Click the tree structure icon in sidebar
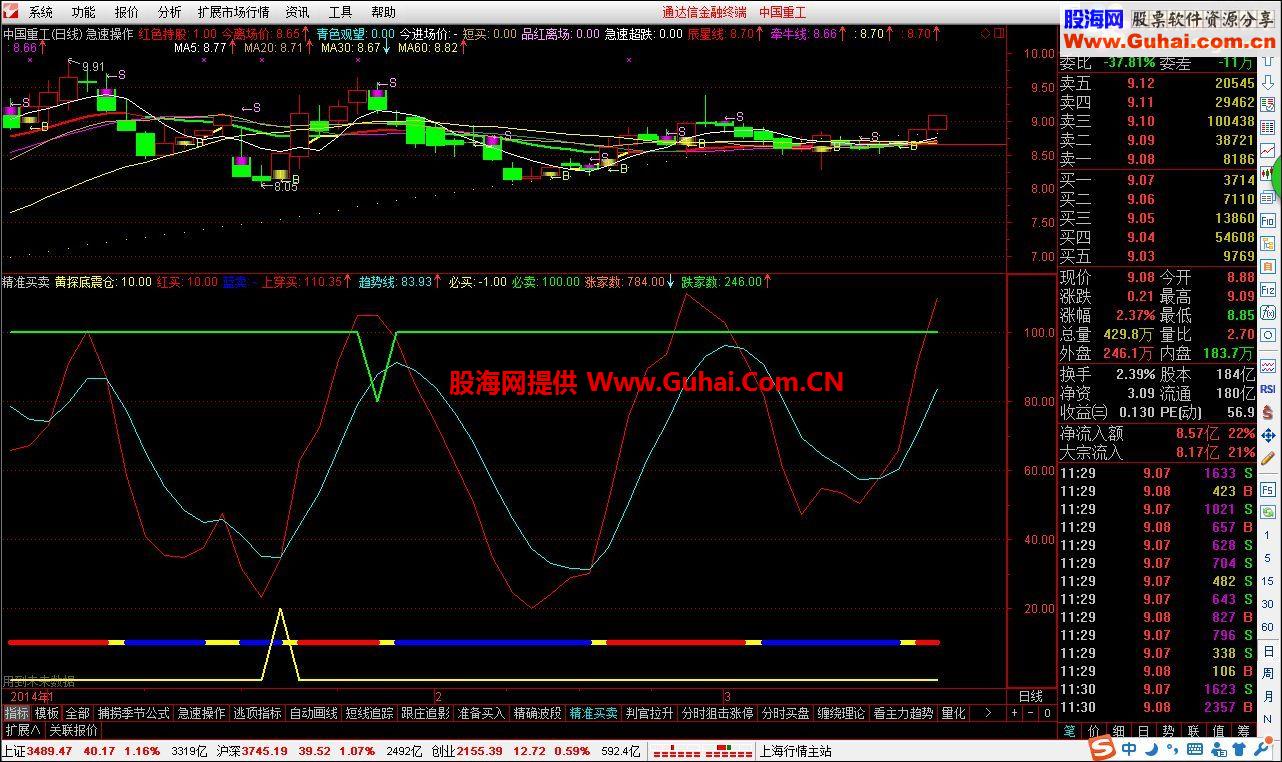The height and width of the screenshot is (762, 1282). point(1267,241)
